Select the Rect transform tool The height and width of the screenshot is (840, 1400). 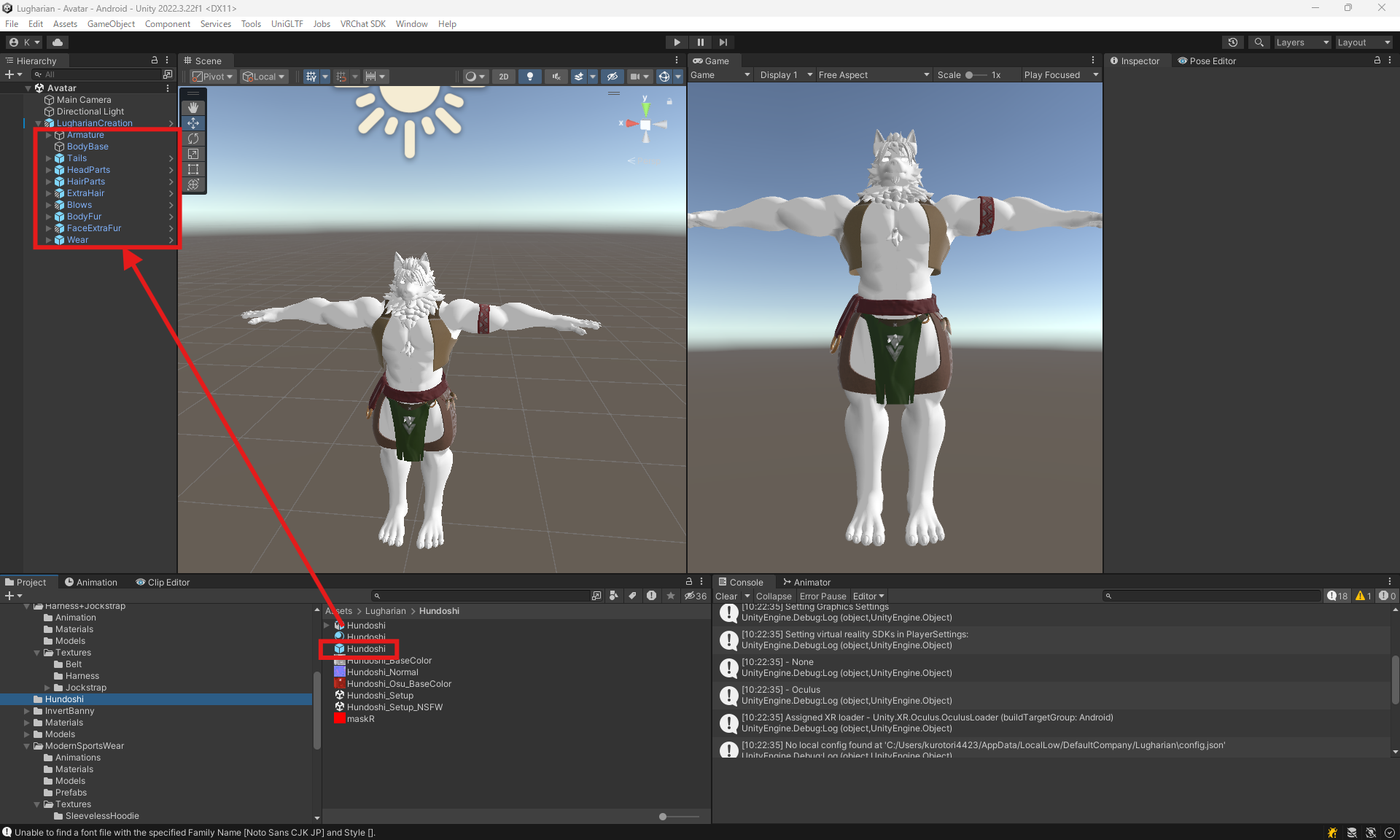click(x=193, y=169)
